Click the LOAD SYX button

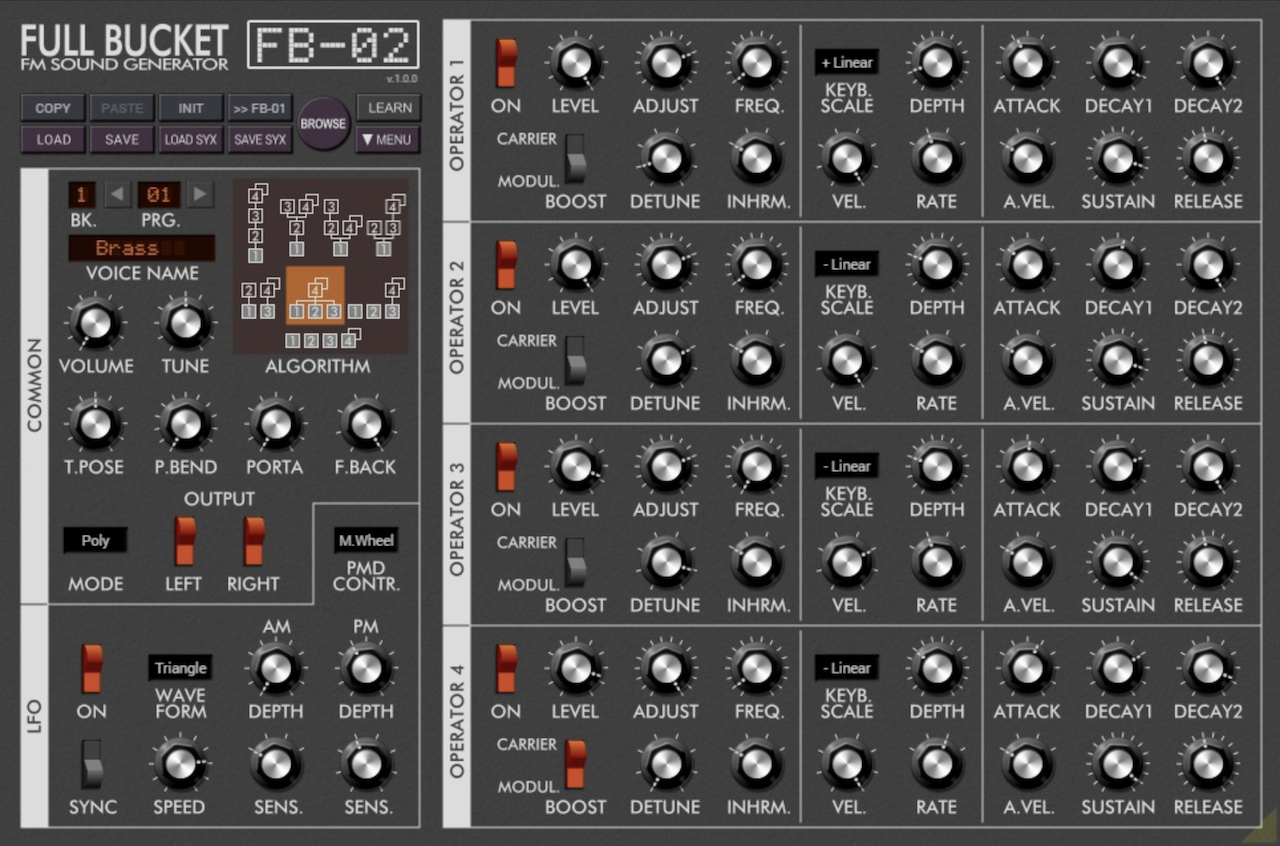[x=191, y=140]
